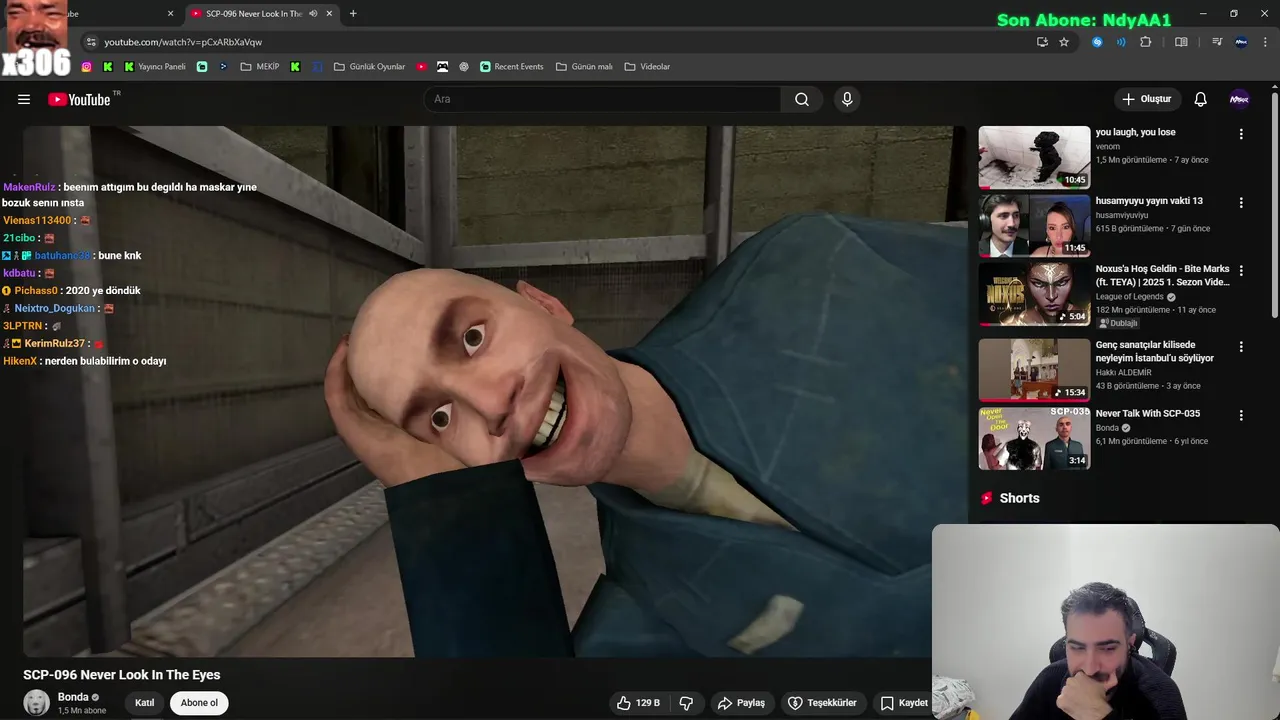Click the Teşekkürler thanks button
Screen dimensions: 1280x720
822,703
